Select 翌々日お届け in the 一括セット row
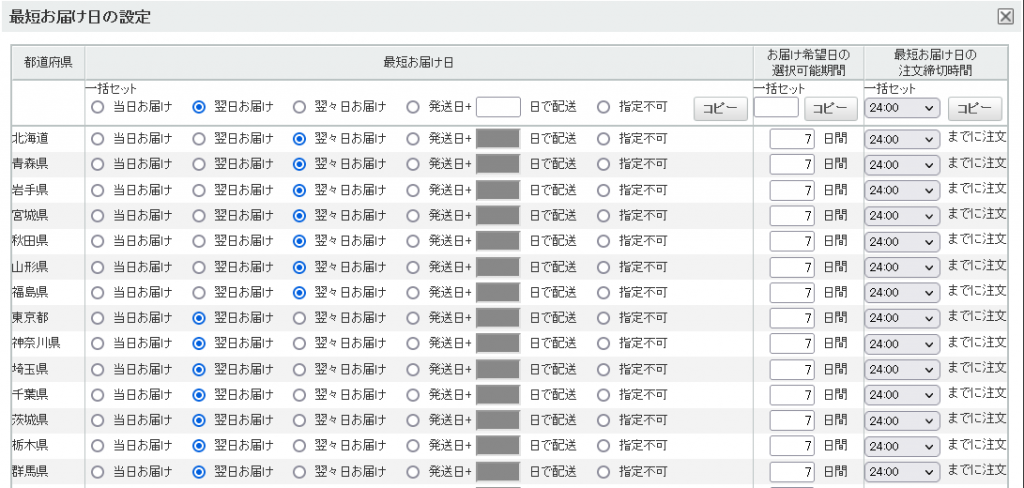This screenshot has width=1024, height=488. click(x=299, y=107)
